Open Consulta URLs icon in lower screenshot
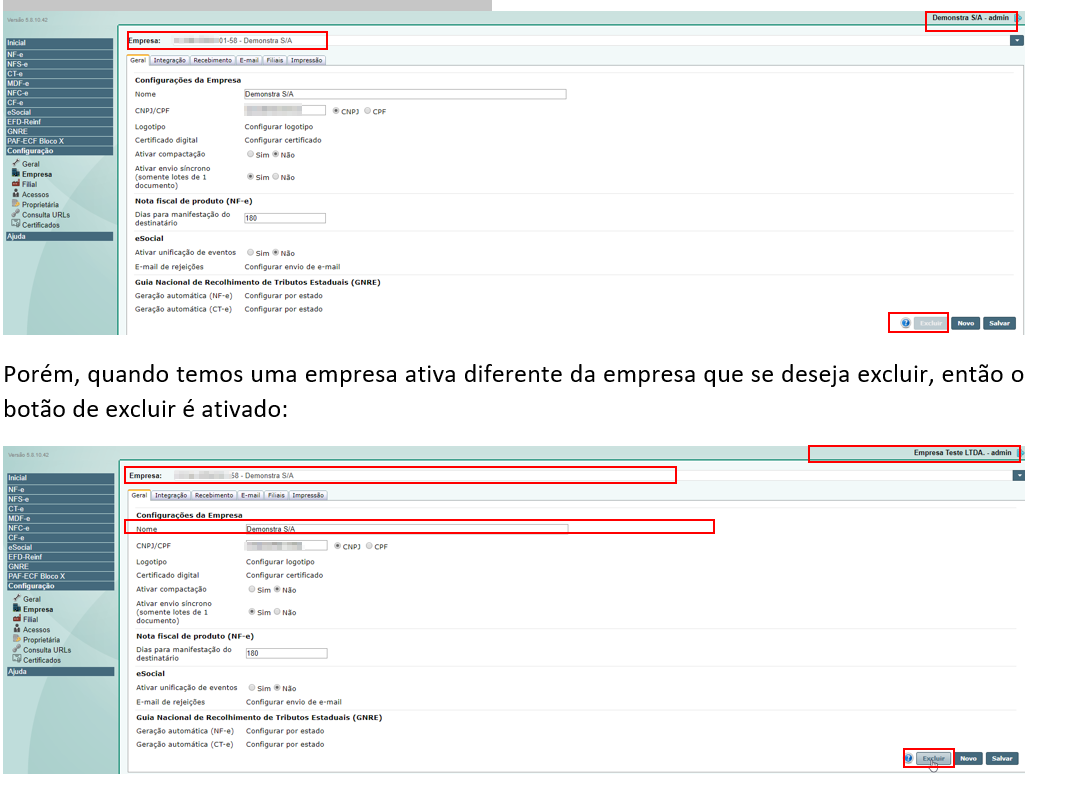 click(x=17, y=650)
